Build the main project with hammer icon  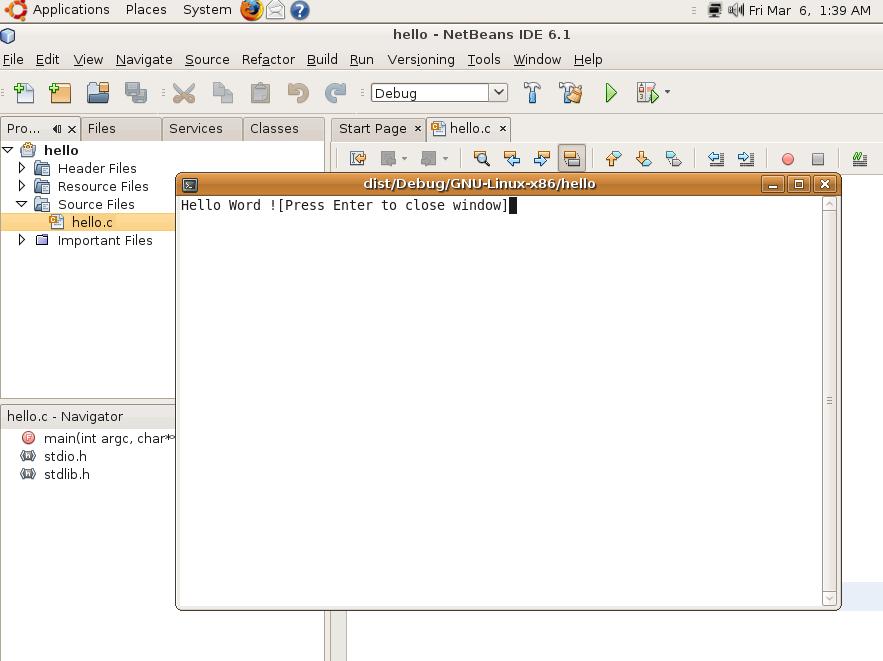[x=532, y=93]
